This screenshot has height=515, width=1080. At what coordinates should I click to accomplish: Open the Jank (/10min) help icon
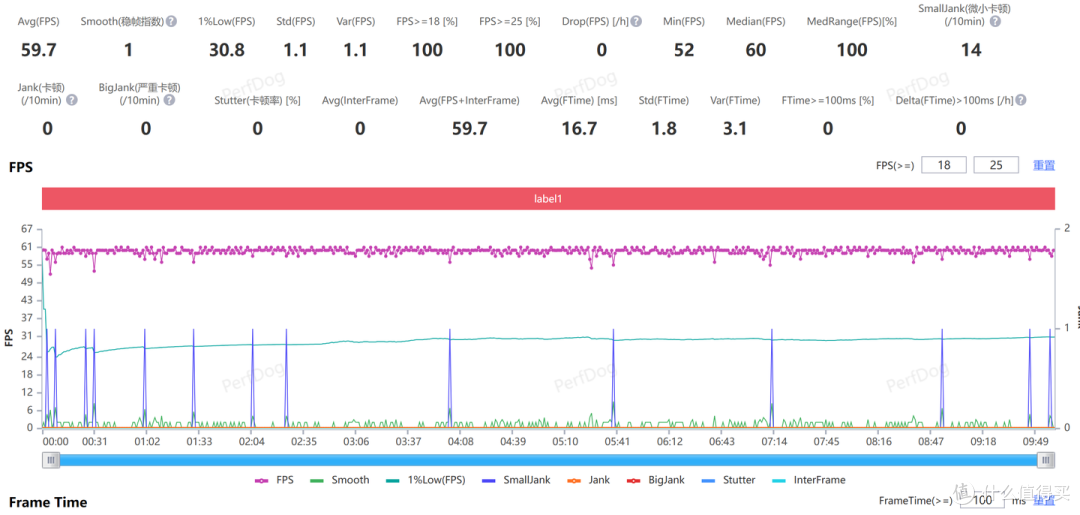72,100
